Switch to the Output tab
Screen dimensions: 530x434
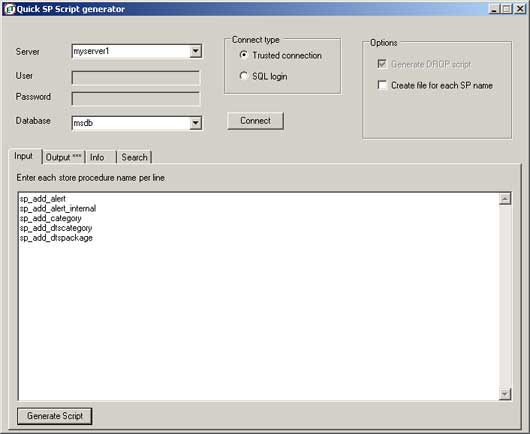(63, 157)
